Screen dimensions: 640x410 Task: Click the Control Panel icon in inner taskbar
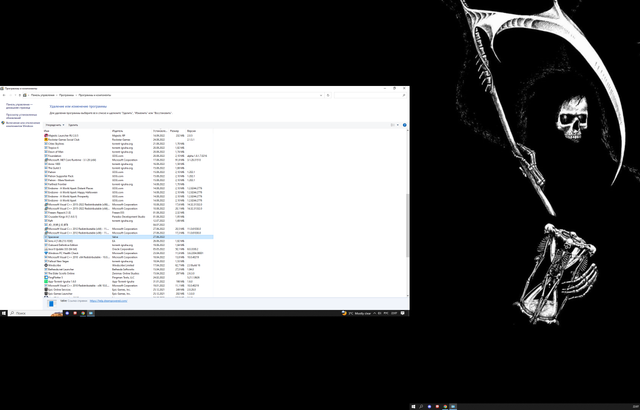[x=91, y=313]
